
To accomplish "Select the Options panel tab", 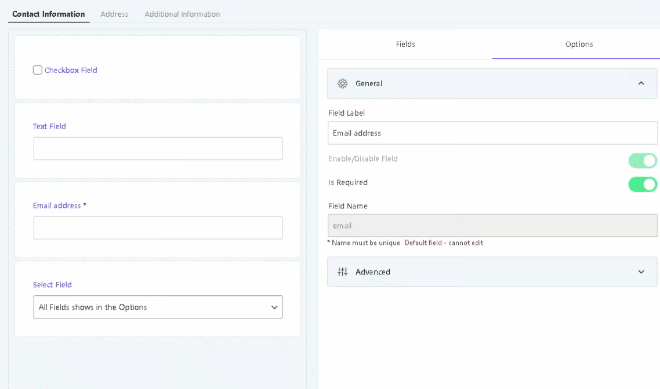I will tap(579, 44).
